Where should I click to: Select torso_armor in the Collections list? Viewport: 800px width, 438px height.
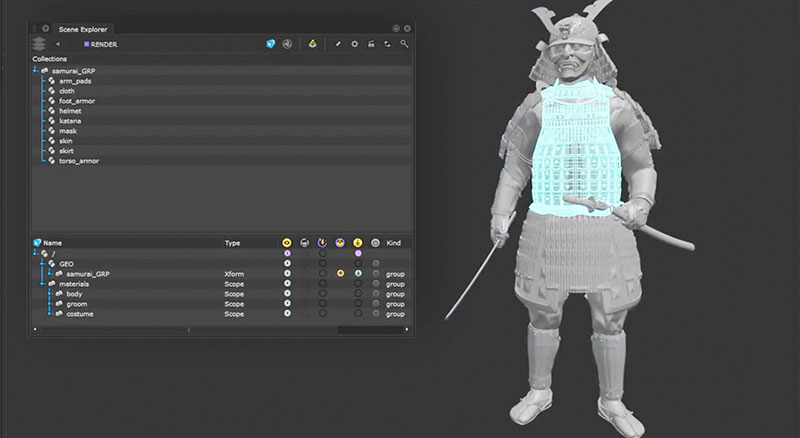pyautogui.click(x=78, y=161)
